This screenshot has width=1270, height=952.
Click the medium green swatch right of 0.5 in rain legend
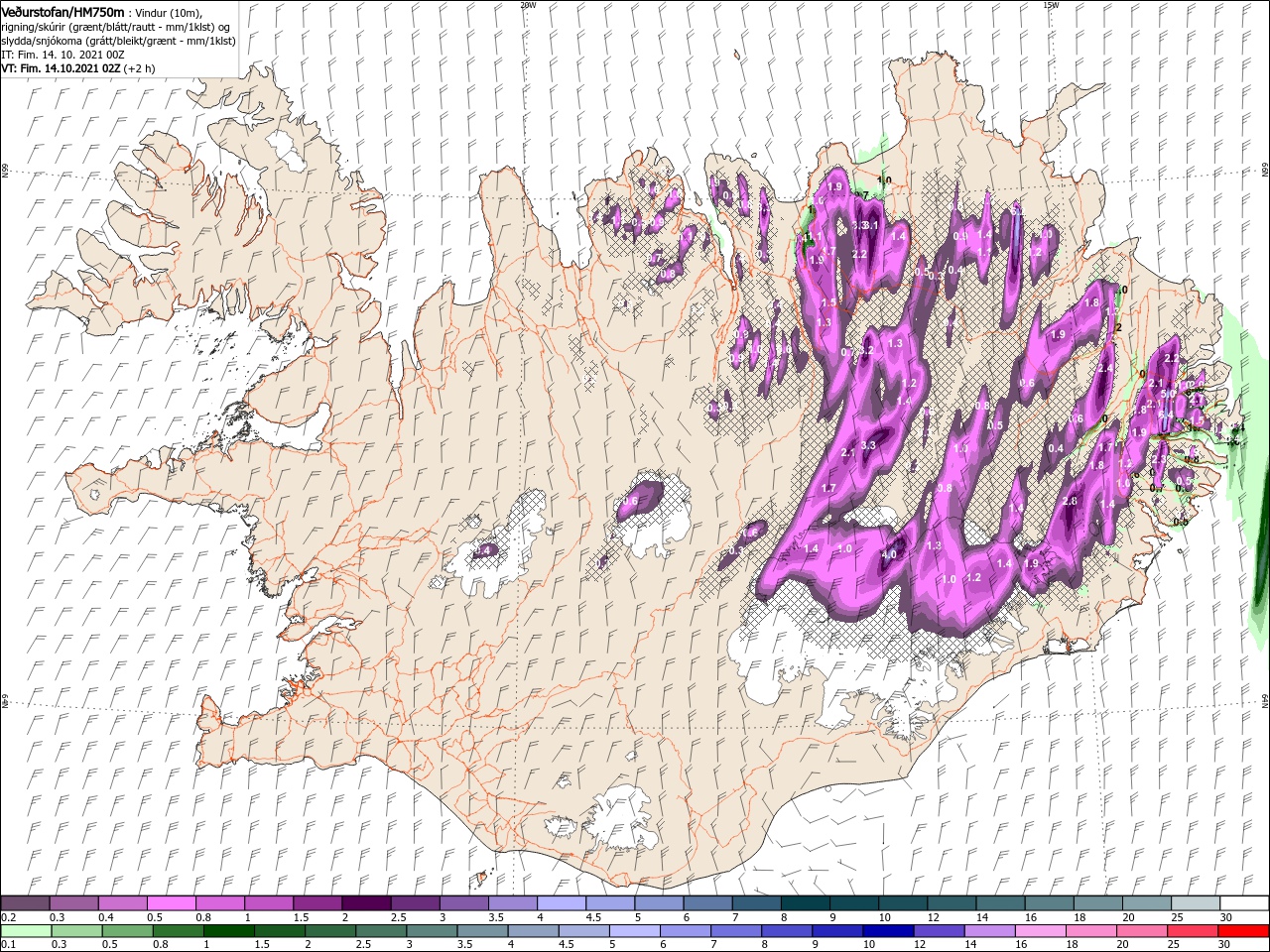pos(127,931)
